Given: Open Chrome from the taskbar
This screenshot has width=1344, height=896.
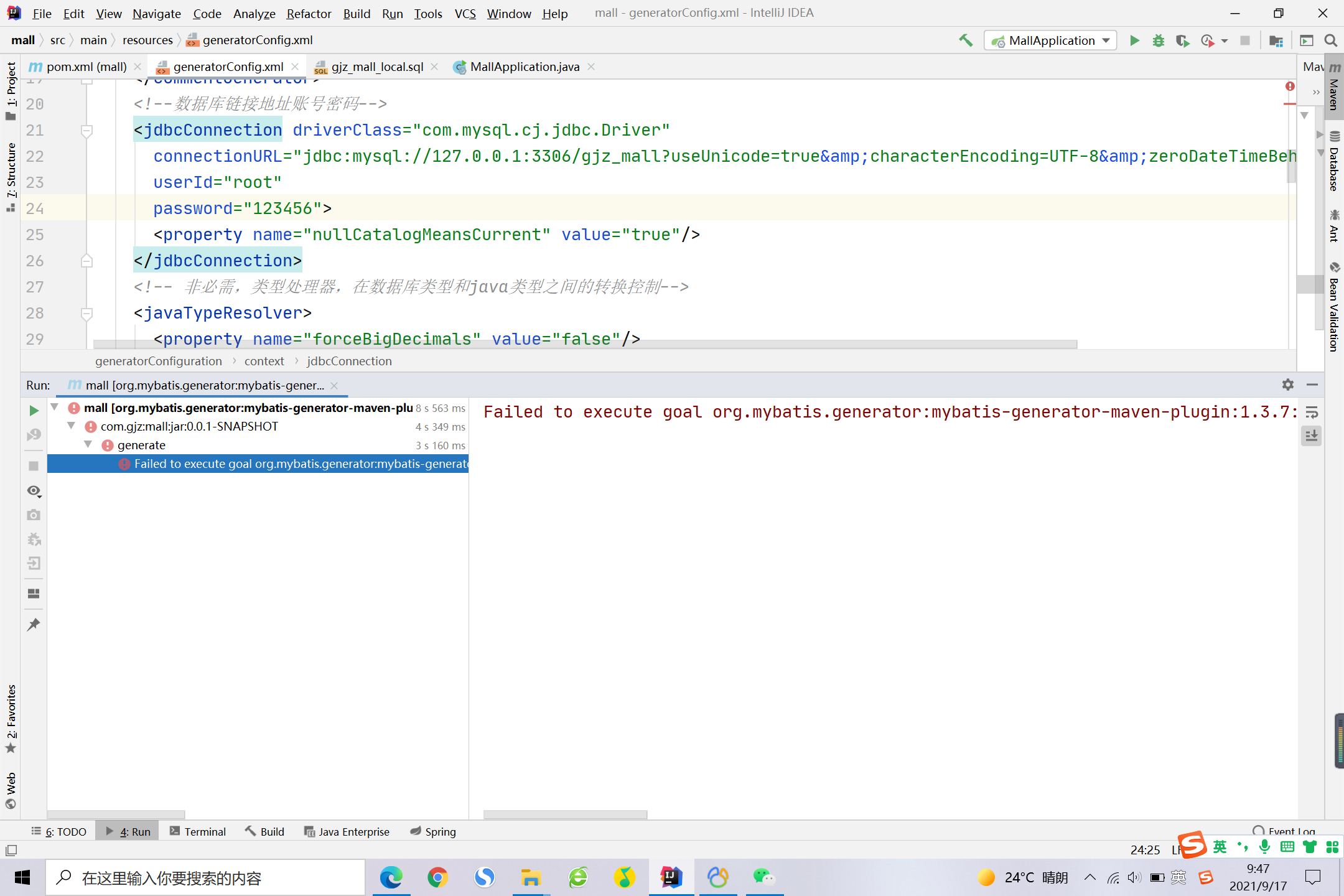Looking at the screenshot, I should (437, 877).
